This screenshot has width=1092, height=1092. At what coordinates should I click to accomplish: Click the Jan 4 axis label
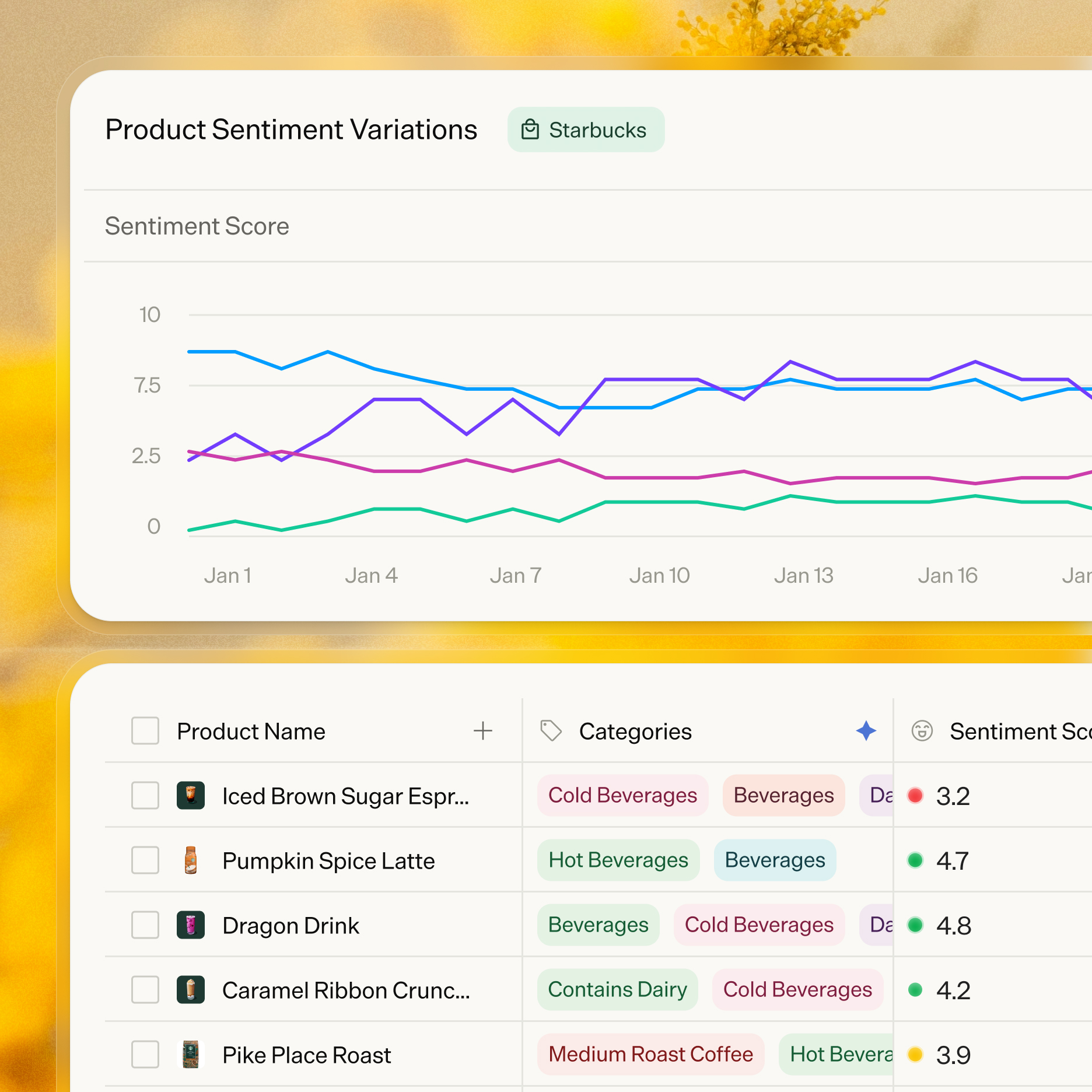(371, 576)
